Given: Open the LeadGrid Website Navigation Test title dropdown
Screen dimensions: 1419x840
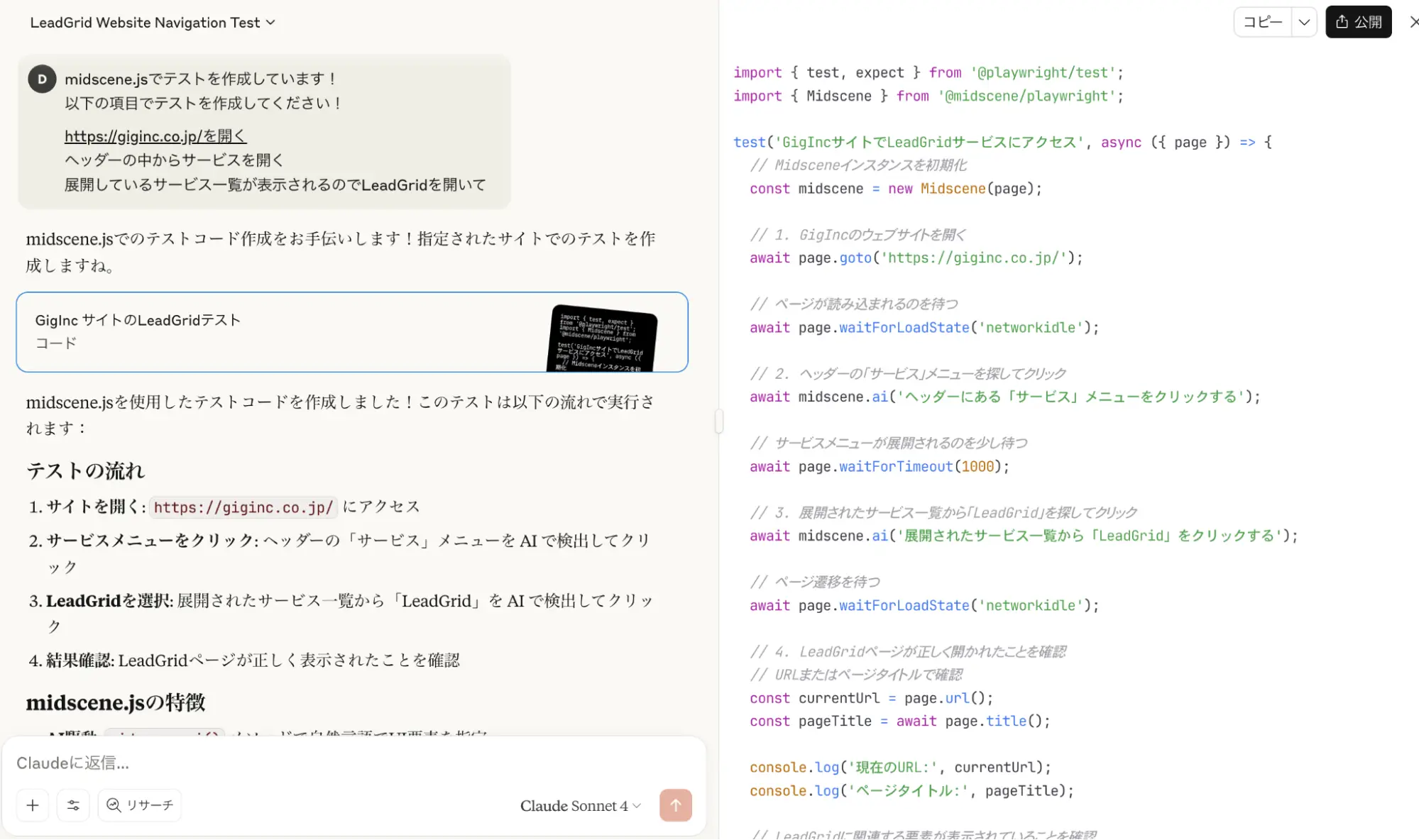Looking at the screenshot, I should tap(152, 23).
